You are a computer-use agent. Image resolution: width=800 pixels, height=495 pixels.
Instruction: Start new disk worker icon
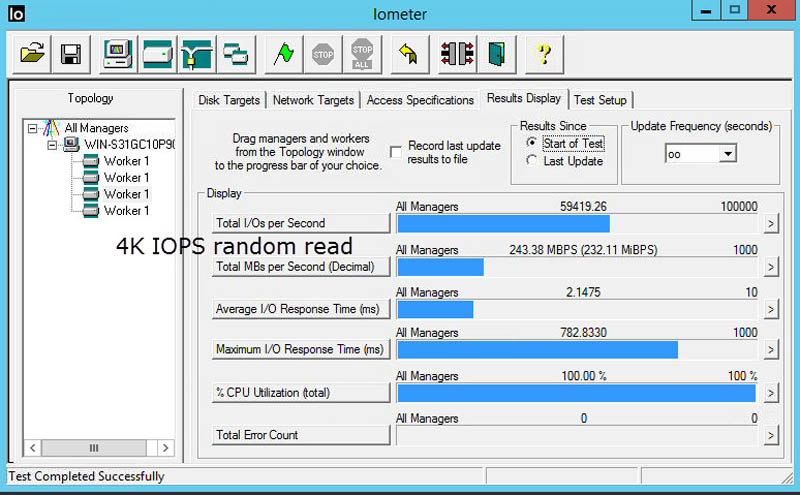[x=158, y=54]
